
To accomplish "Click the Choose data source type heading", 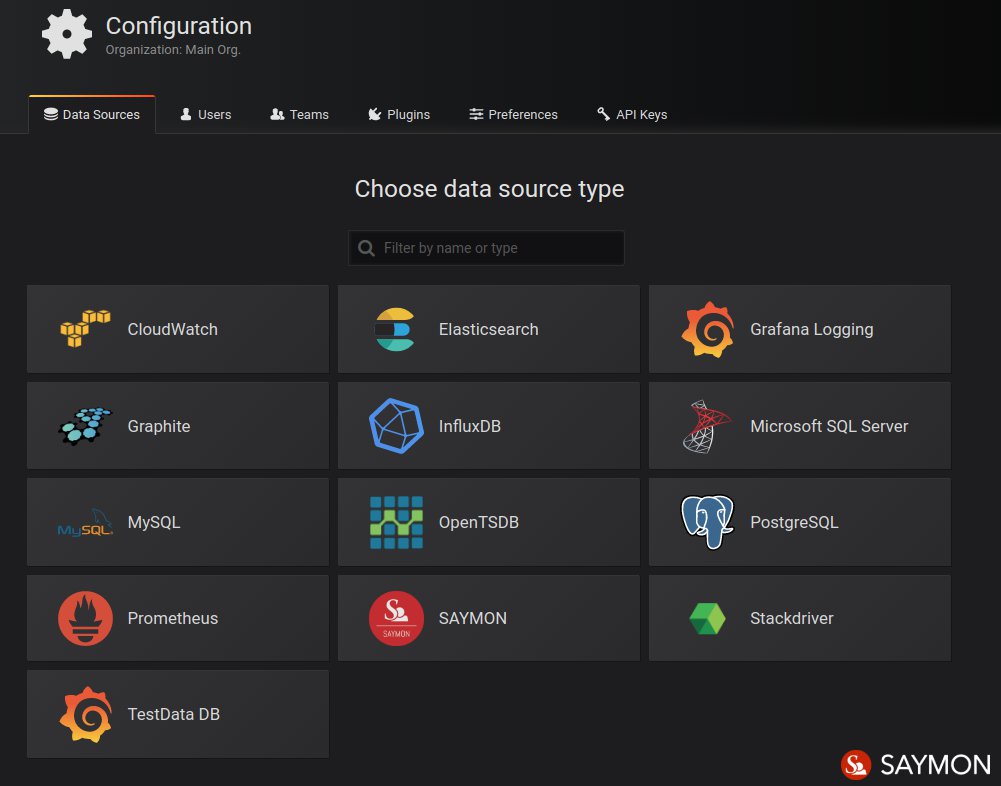I will pyautogui.click(x=489, y=189).
